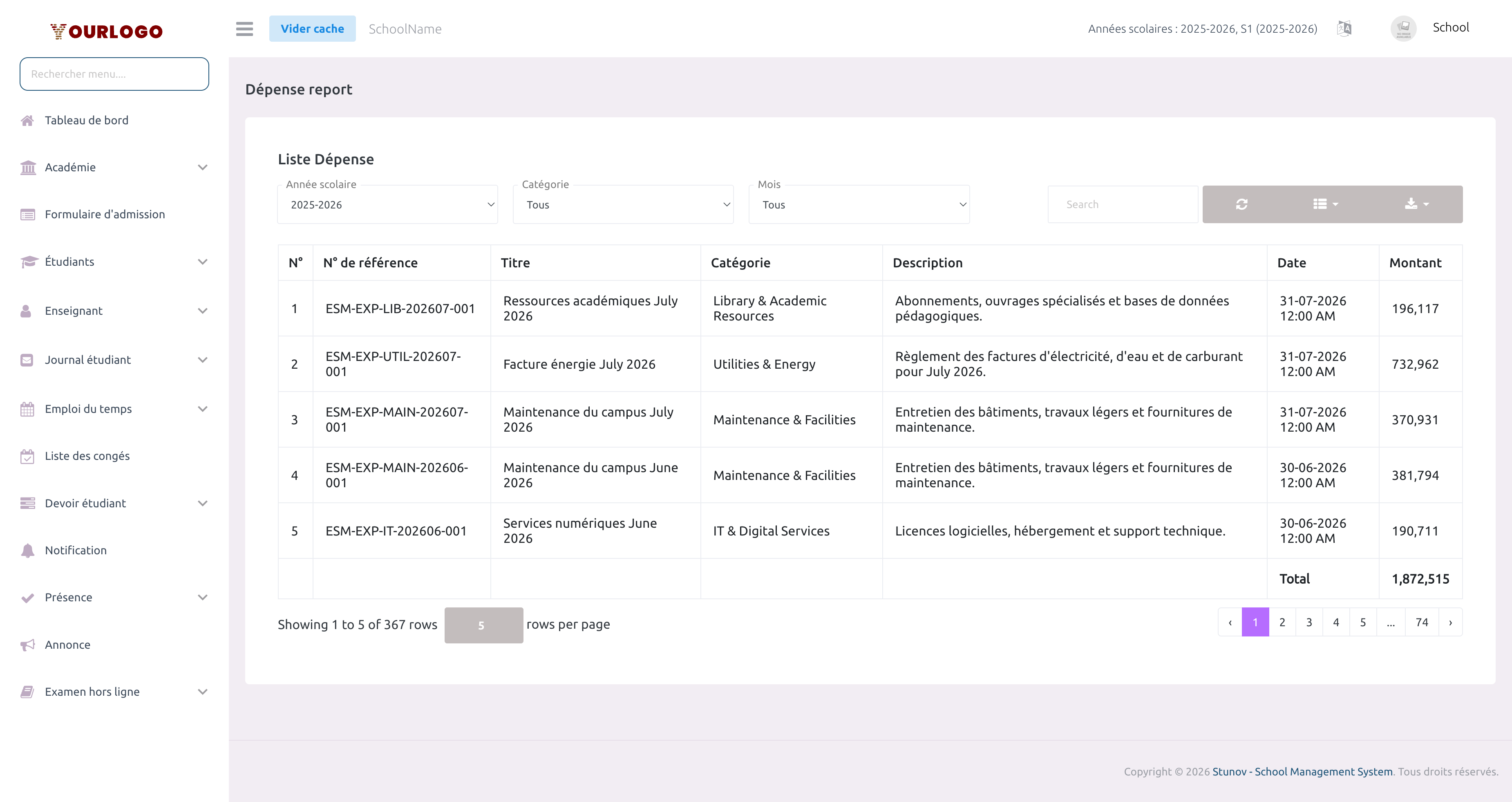Go to pagination page 74
Viewport: 1512px width, 802px height.
pyautogui.click(x=1422, y=622)
